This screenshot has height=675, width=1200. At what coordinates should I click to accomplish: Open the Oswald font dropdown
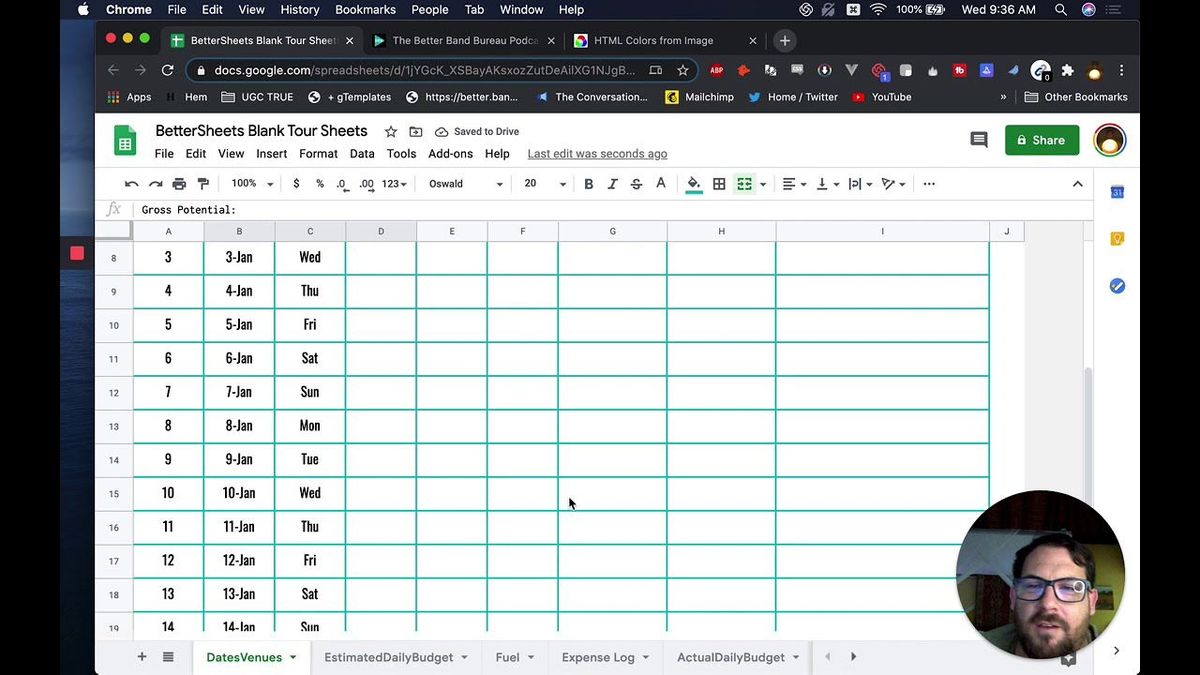click(465, 184)
